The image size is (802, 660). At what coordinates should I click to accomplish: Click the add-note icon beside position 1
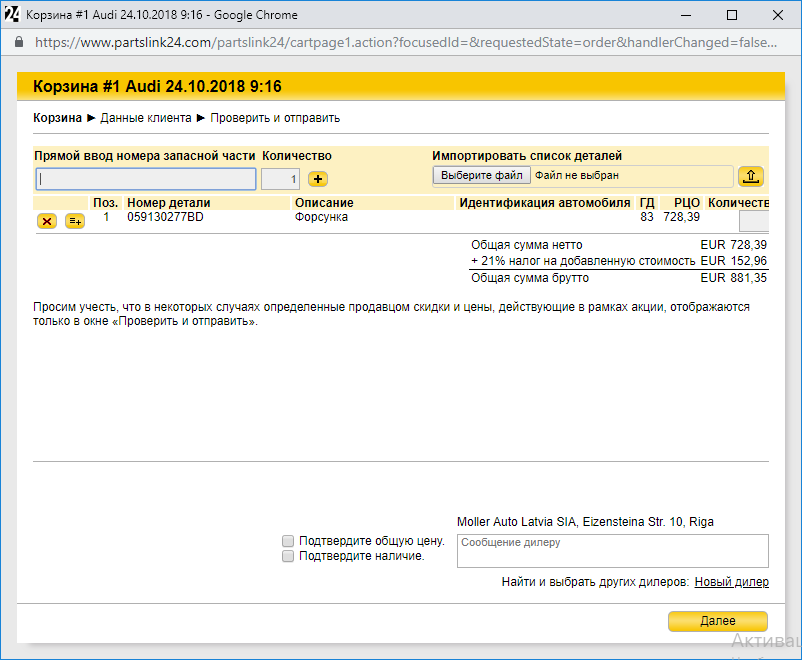[x=75, y=221]
